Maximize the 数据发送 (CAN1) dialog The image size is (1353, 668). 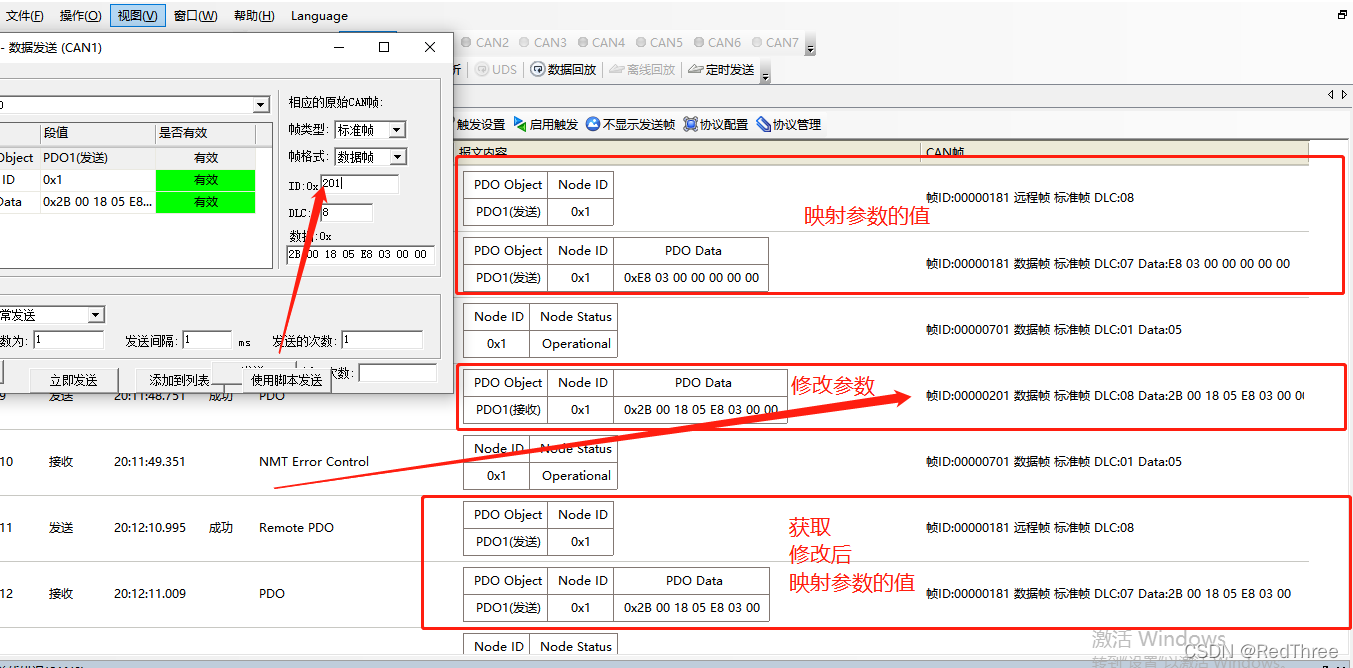[x=384, y=47]
